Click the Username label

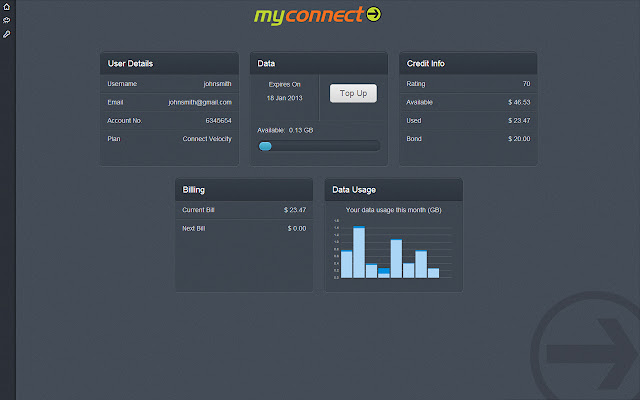pos(122,84)
